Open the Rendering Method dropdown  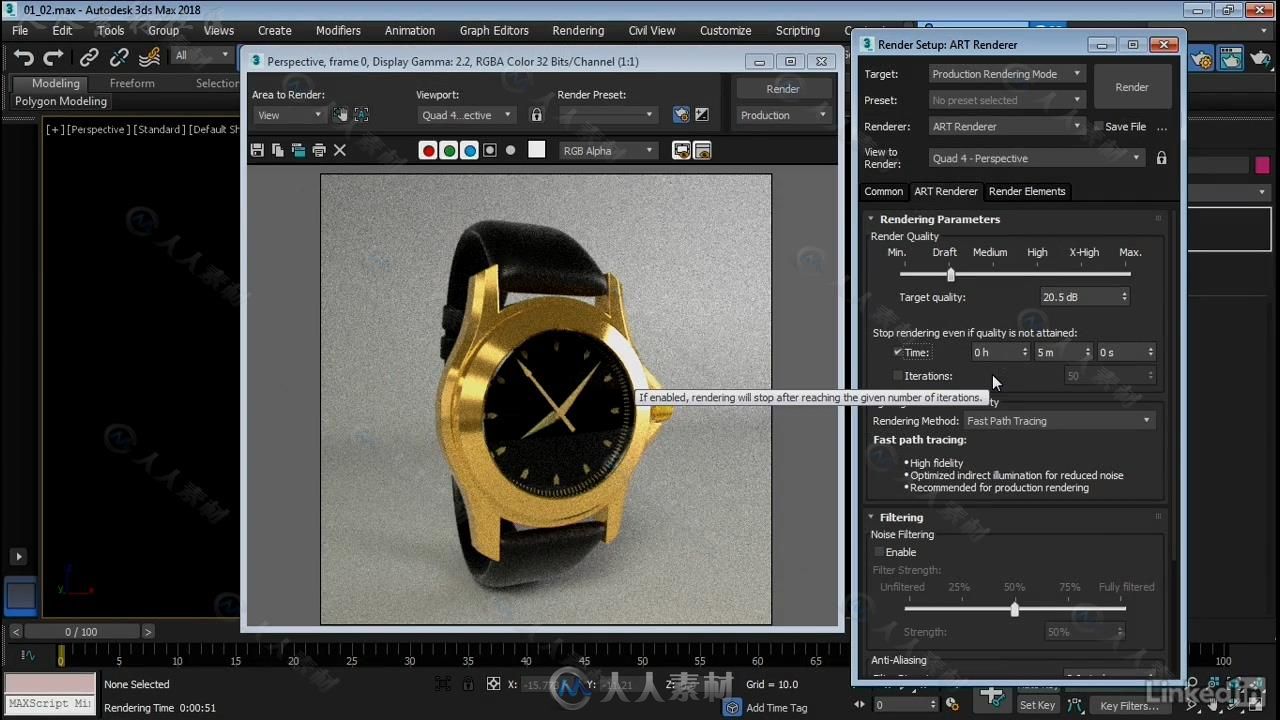pos(1059,421)
